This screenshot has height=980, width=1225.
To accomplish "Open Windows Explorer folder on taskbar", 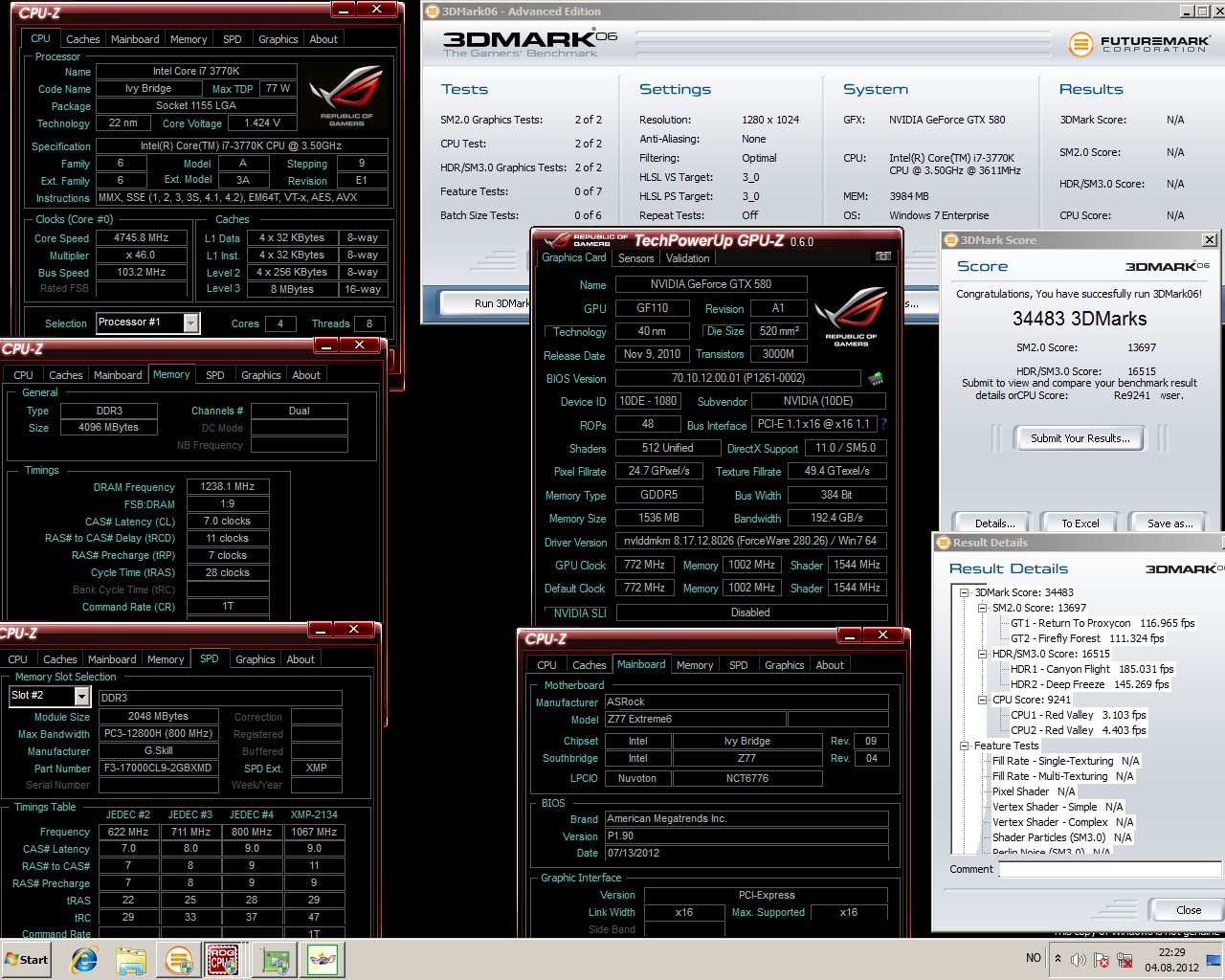I will pos(131,959).
